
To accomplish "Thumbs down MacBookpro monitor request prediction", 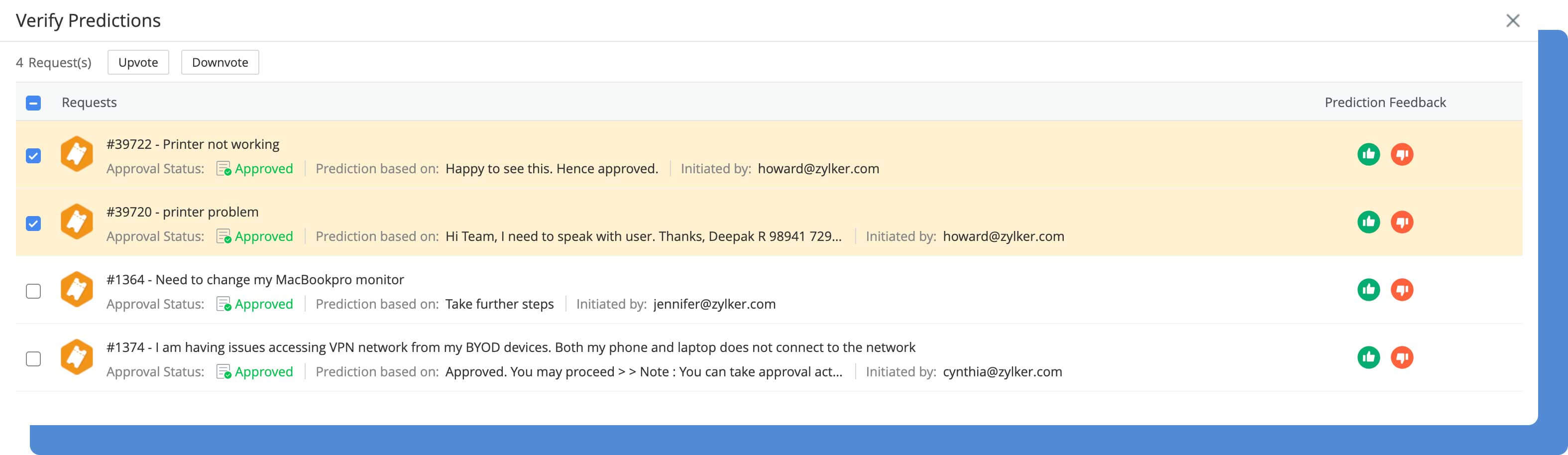I will click(1402, 289).
